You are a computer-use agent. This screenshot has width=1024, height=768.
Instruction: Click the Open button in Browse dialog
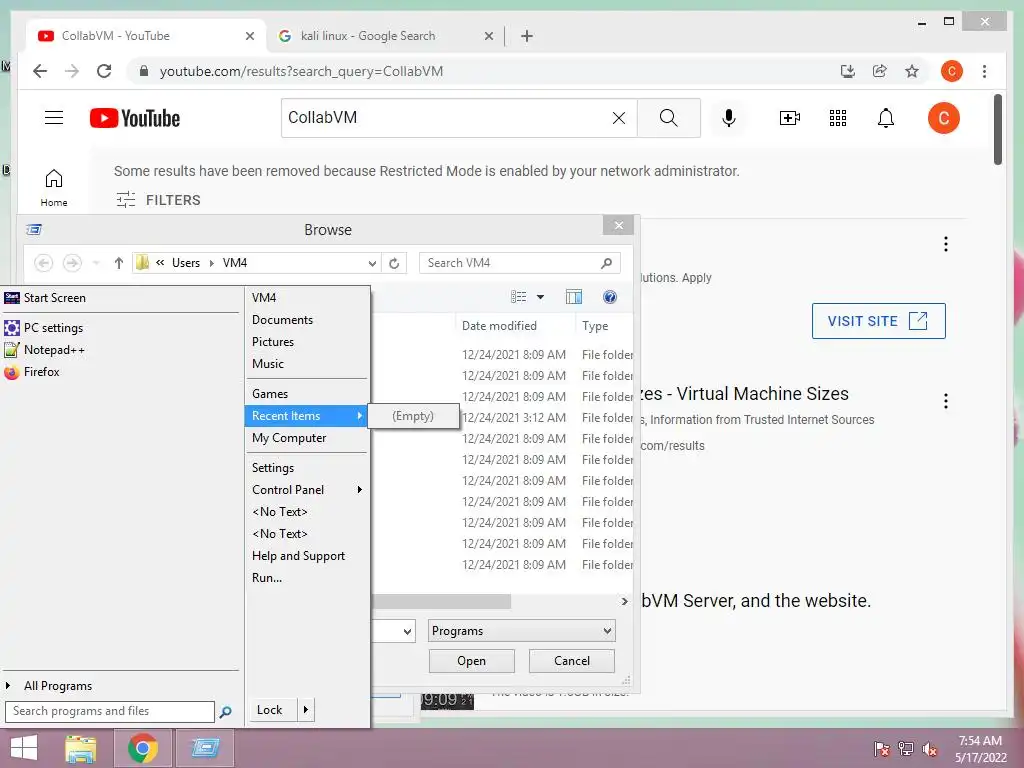[x=472, y=661]
